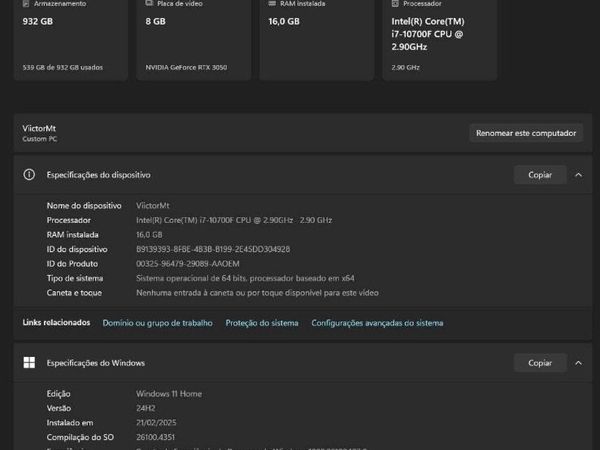Click the Edição value Windows 11 Home

pyautogui.click(x=169, y=393)
